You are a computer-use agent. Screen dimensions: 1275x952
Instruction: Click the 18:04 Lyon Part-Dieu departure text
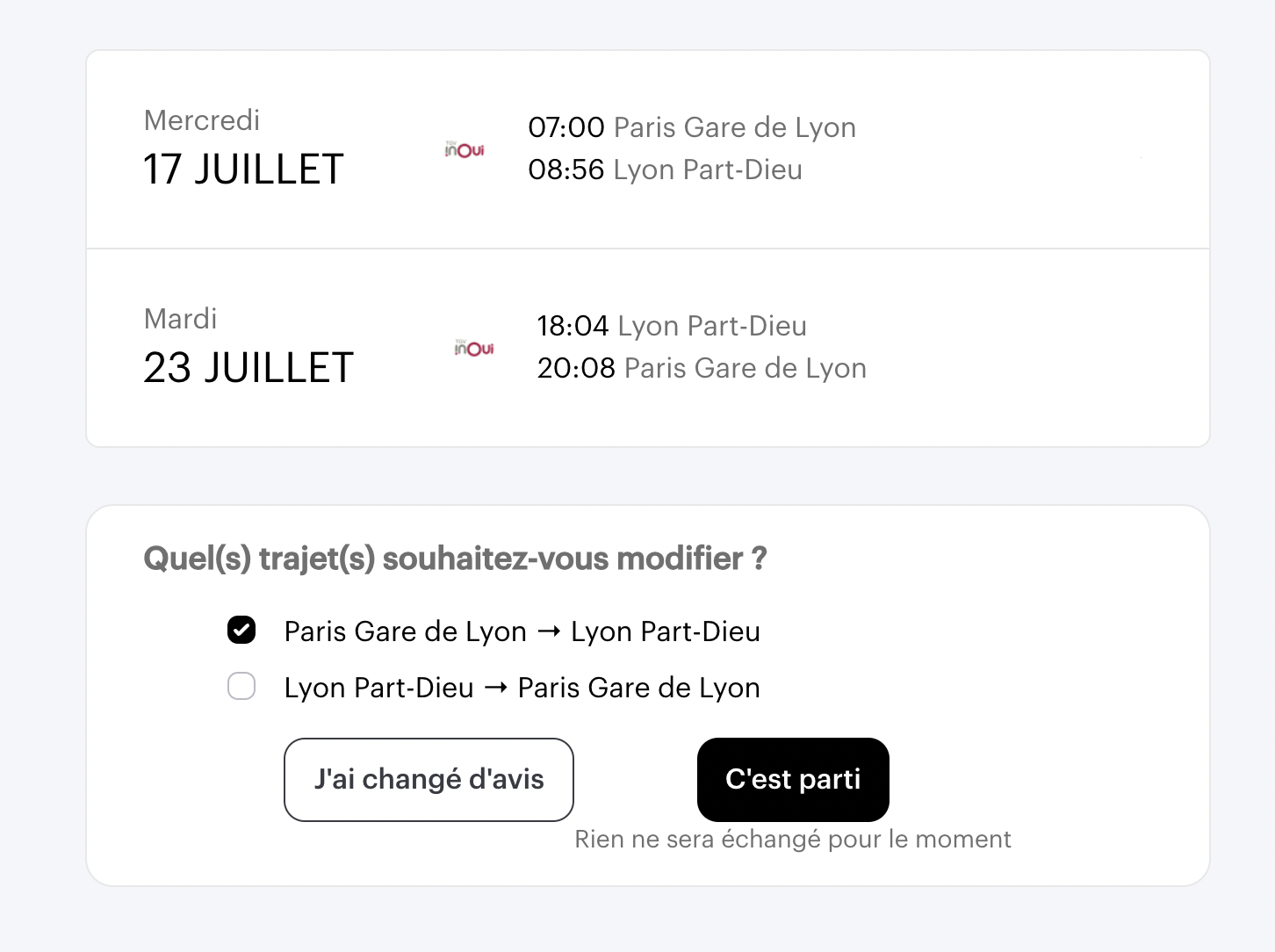point(671,326)
